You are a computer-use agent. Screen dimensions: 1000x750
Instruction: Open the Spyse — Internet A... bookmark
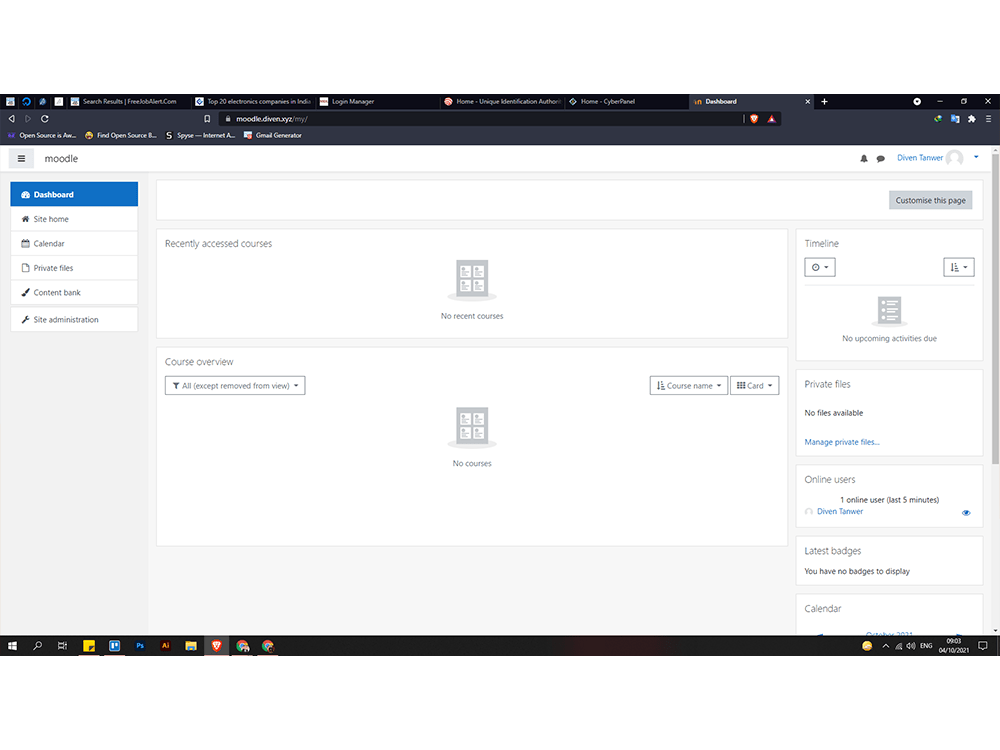click(200, 135)
